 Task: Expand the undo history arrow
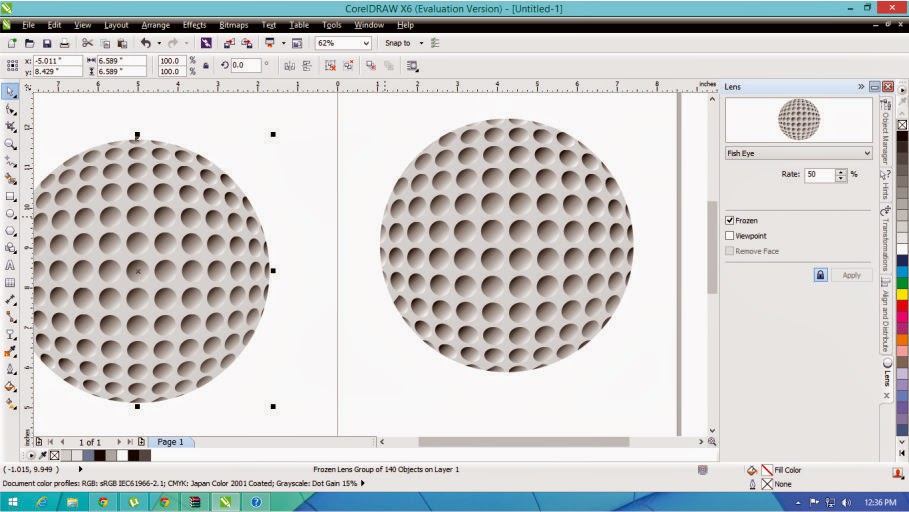point(159,43)
